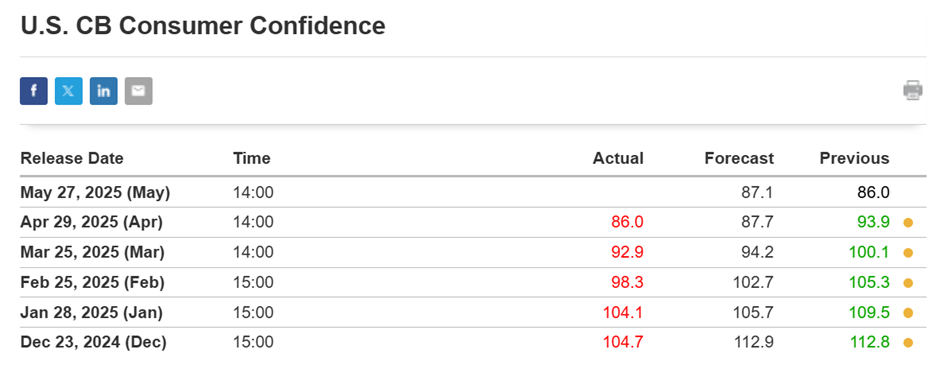
Task: Select the Time column header
Action: (252, 158)
